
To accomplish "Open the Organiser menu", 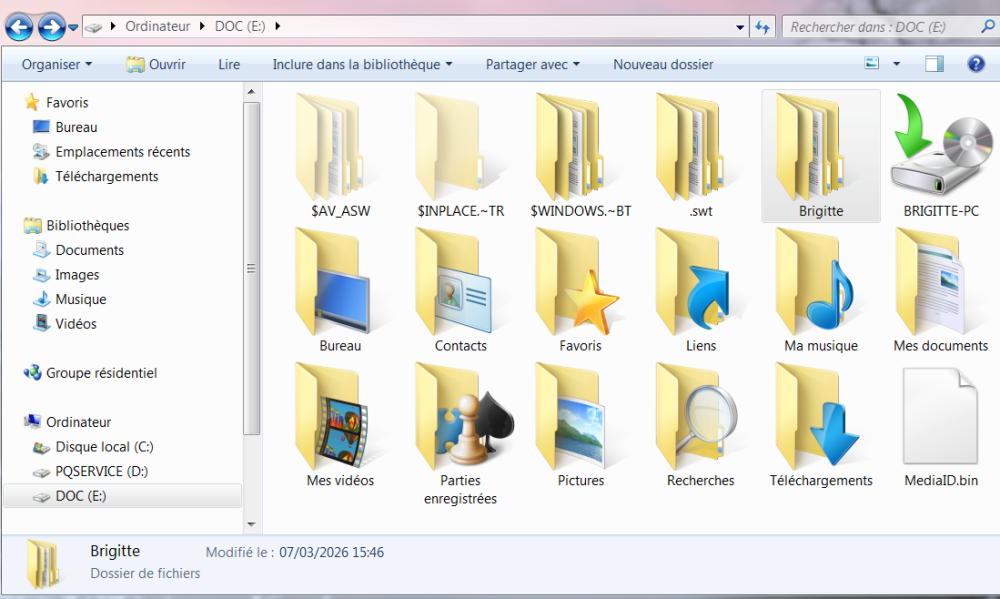I will (x=57, y=64).
